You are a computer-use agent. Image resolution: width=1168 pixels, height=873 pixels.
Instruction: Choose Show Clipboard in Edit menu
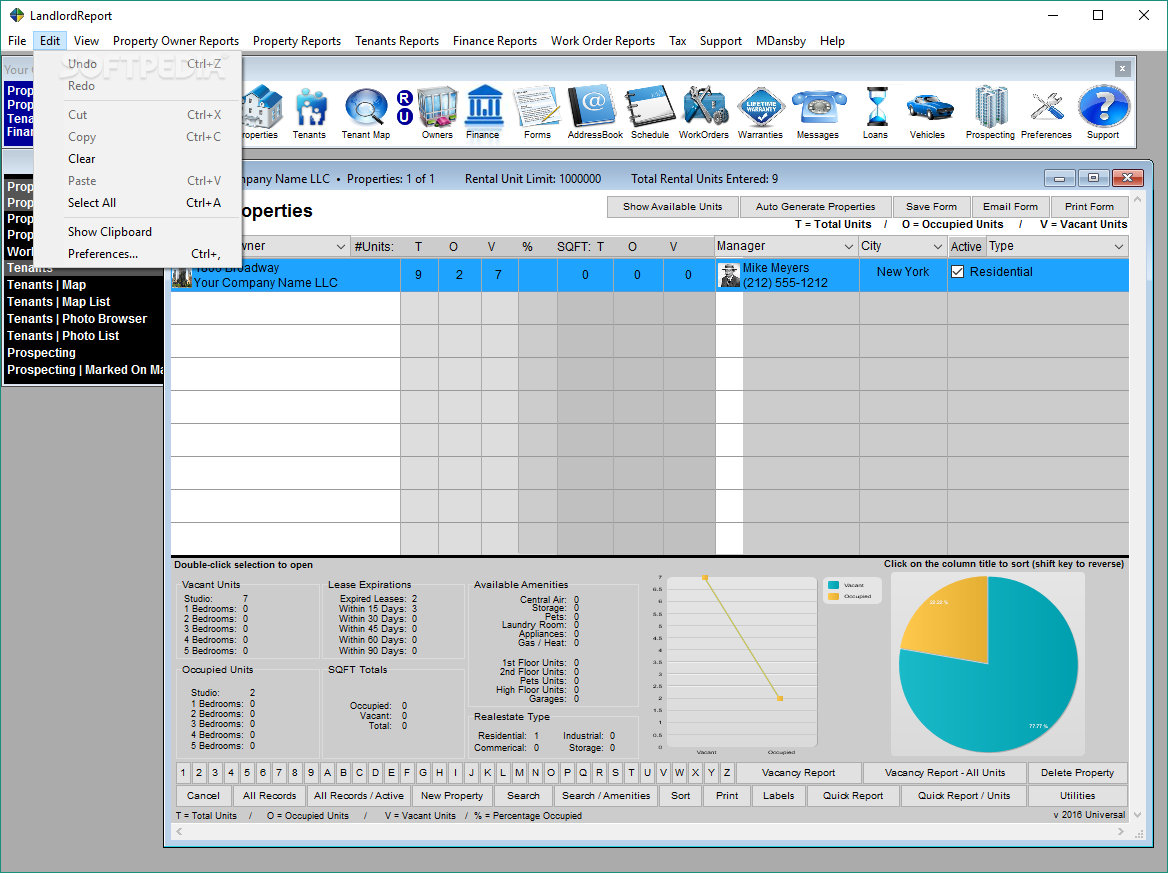pos(139,232)
